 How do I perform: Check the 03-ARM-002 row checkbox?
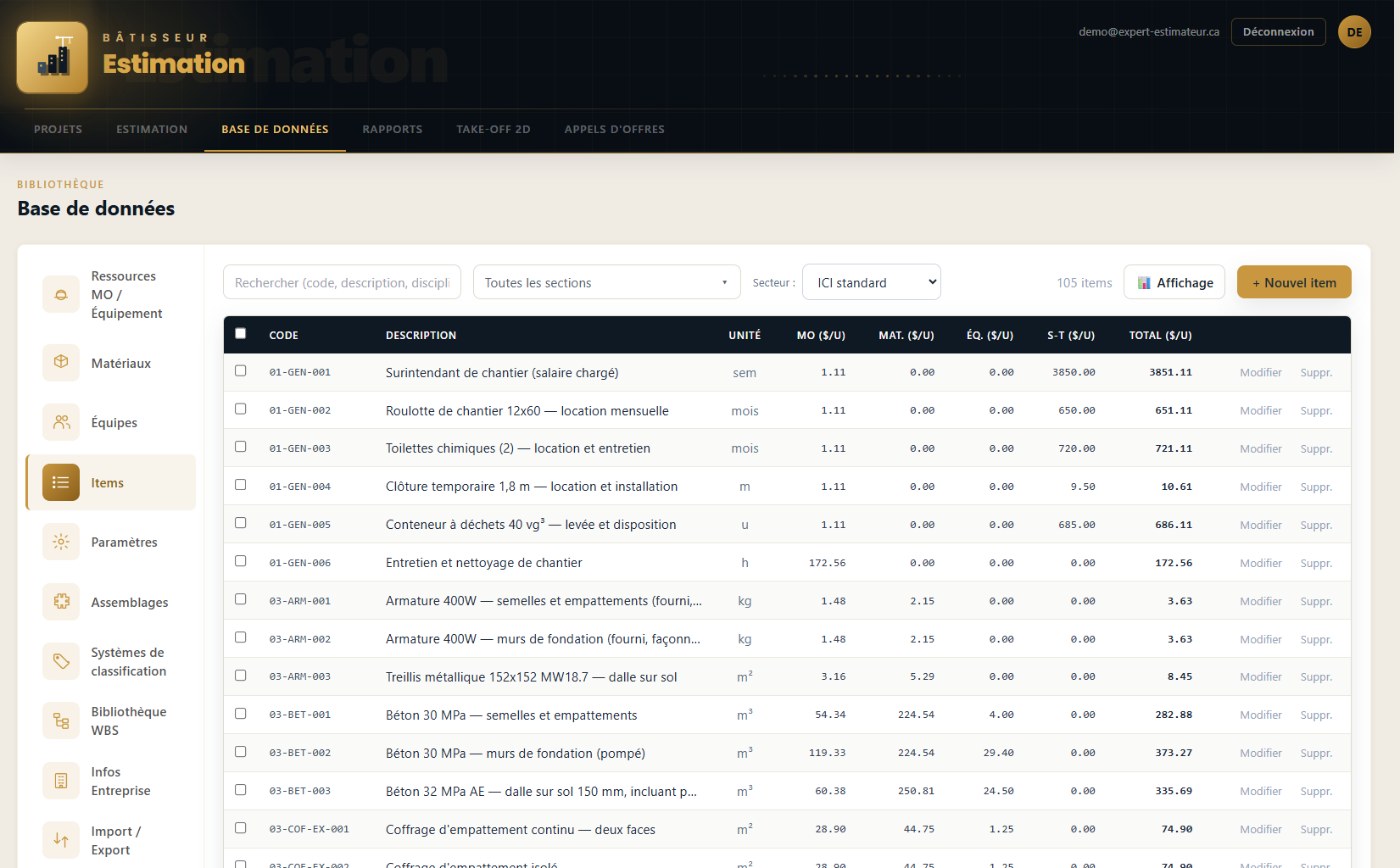[x=240, y=637]
